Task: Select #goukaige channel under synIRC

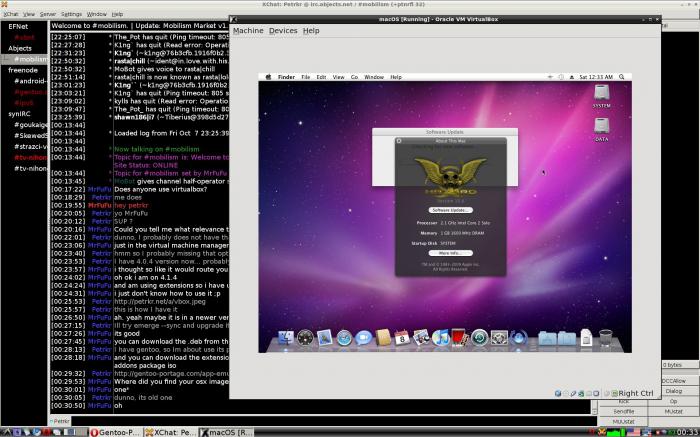Action: click(x=30, y=125)
